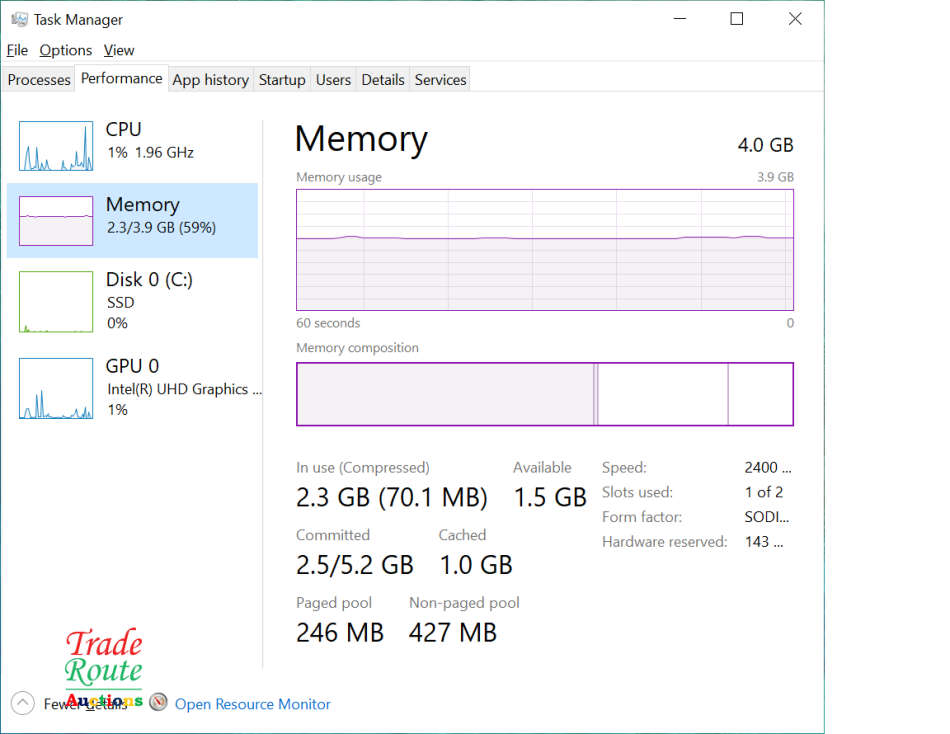950x734 pixels.
Task: Switch to the Processes tab
Action: (x=39, y=80)
